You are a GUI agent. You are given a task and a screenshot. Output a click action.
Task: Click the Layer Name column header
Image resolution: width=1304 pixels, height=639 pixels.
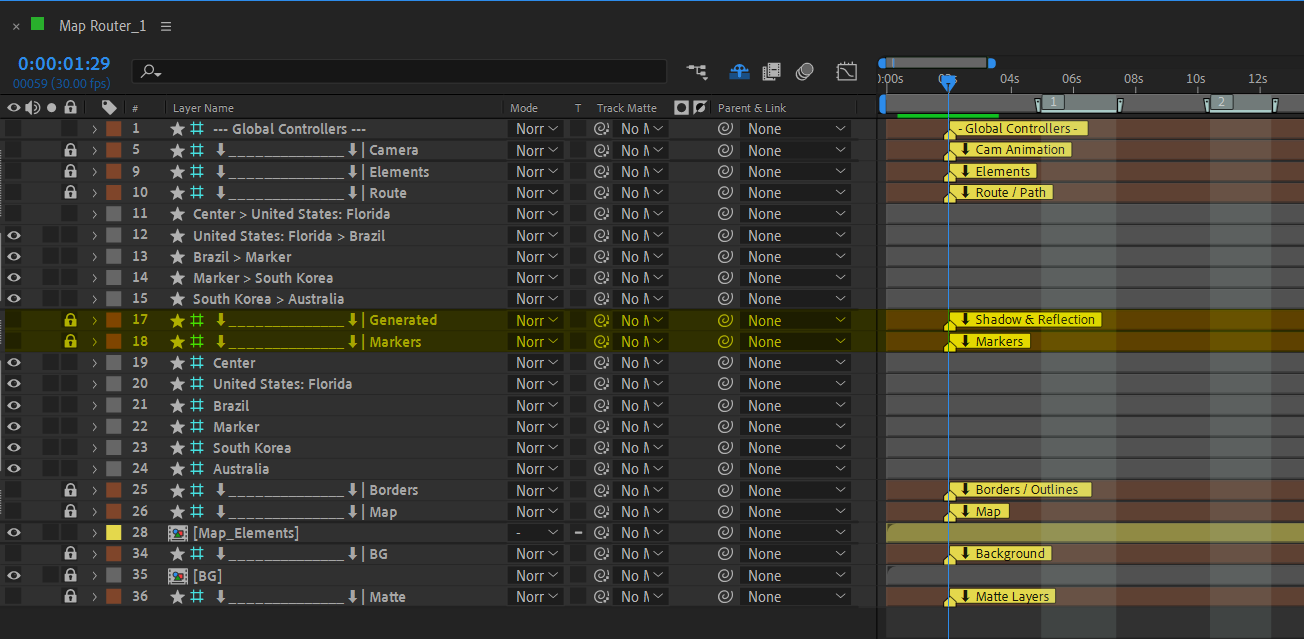click(x=203, y=108)
